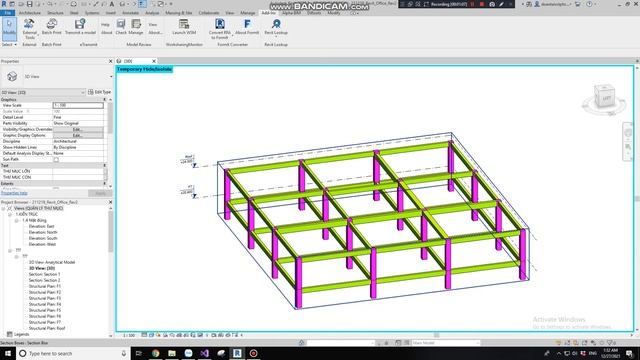Open Visual Studio from the taskbar

204,353
